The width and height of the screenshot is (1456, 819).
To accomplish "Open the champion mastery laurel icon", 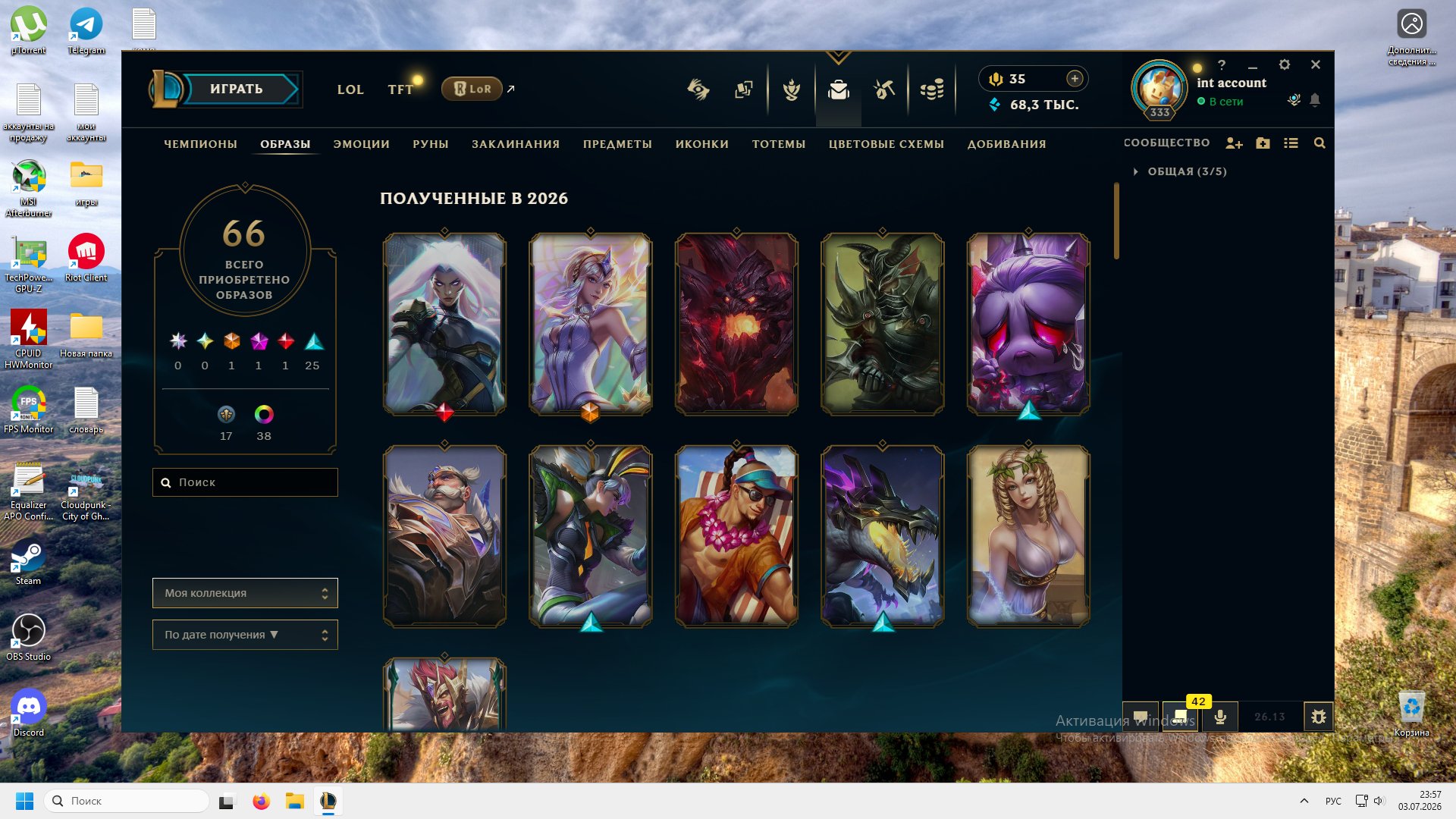I will point(792,89).
